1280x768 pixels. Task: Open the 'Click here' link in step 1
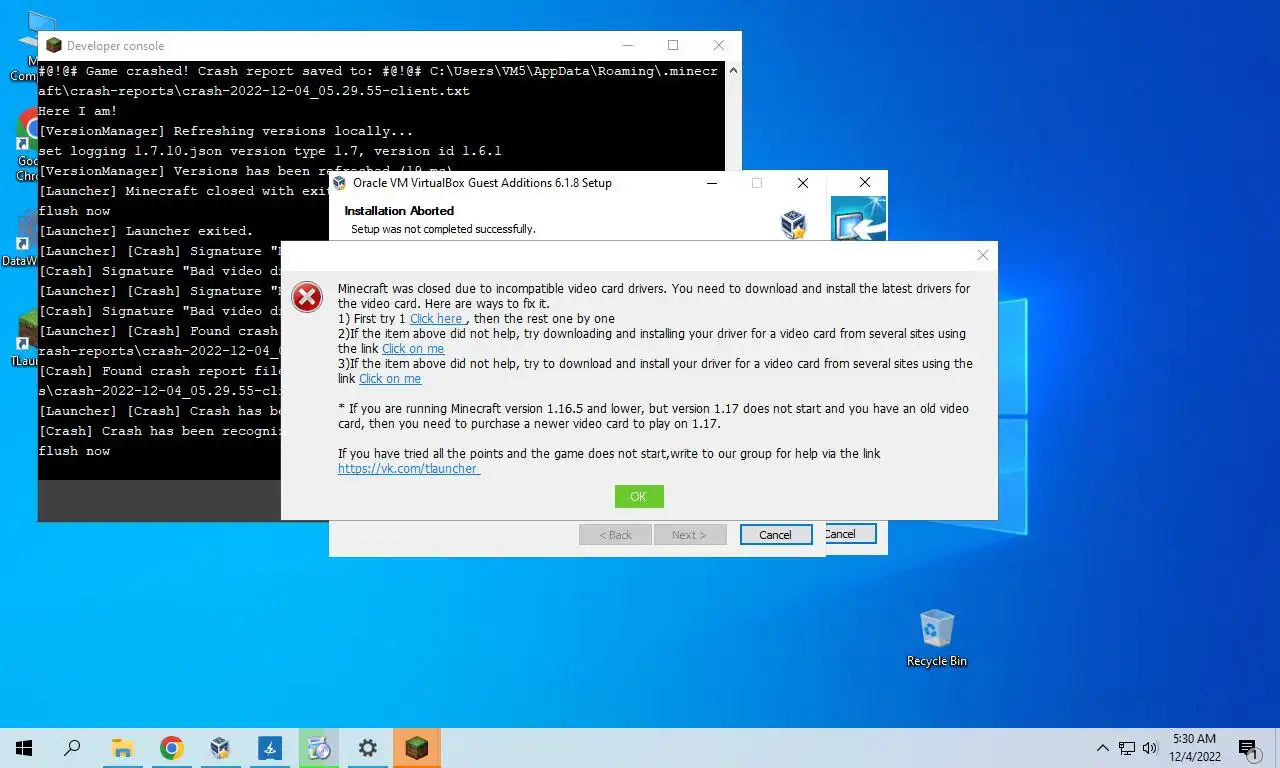(x=436, y=318)
